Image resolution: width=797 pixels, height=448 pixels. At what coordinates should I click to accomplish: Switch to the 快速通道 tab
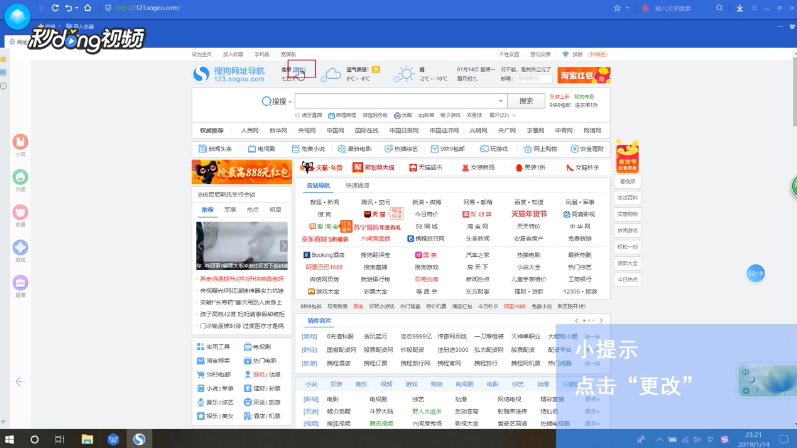[x=357, y=186]
